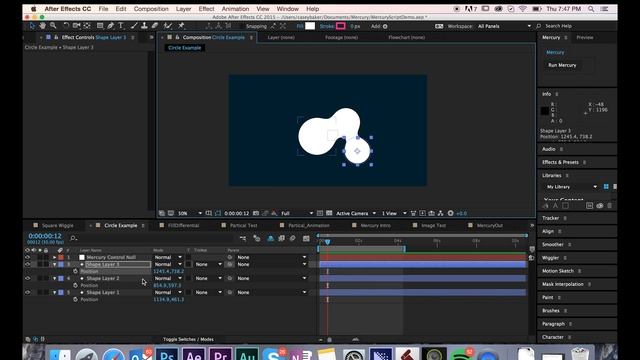
Task: Open Premiere Pro from the Dock
Action: (x=220, y=354)
